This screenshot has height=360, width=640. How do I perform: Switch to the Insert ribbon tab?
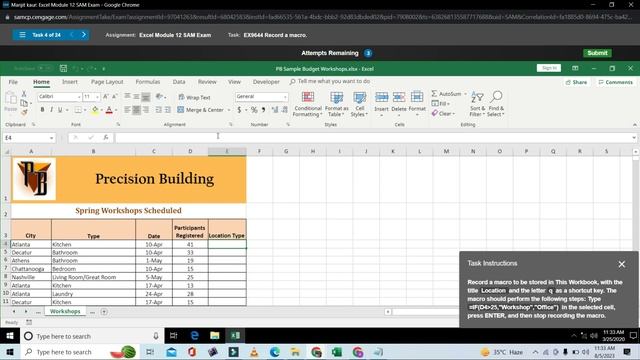click(x=70, y=82)
